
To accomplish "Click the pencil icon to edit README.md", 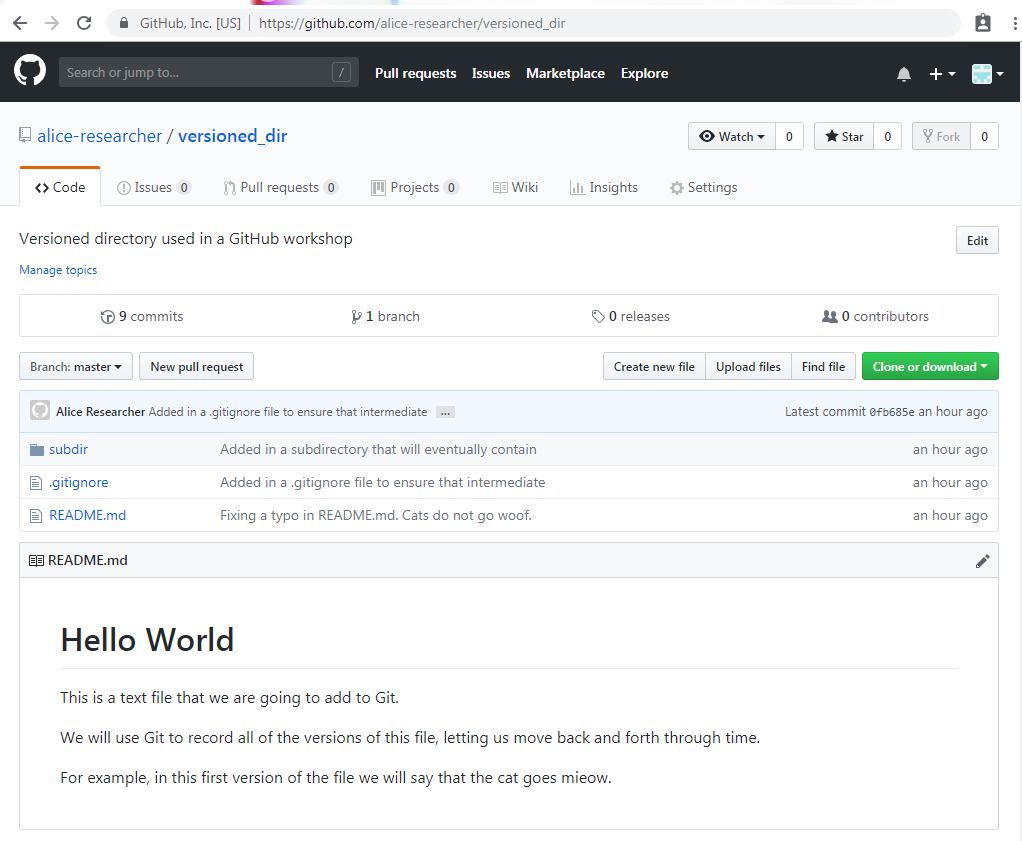I will tap(982, 560).
